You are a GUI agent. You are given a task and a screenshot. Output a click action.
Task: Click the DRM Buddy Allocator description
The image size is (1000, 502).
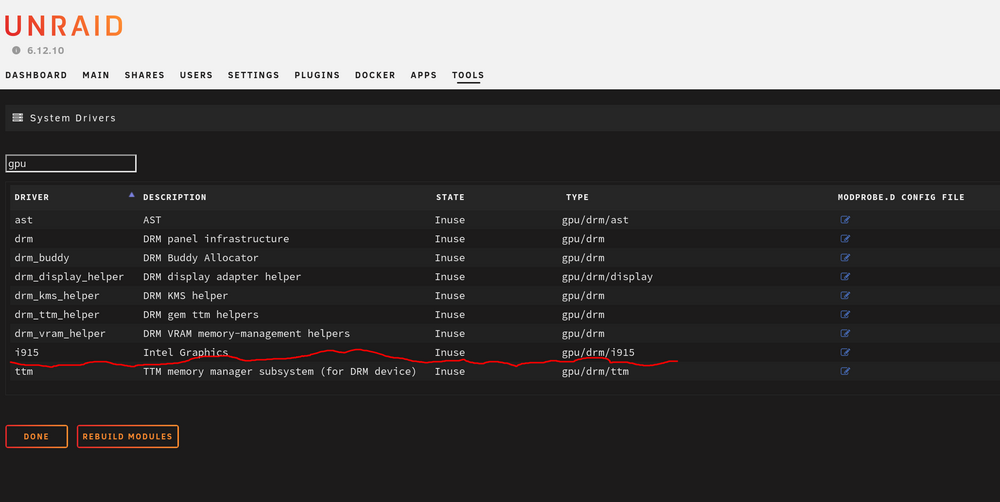coord(201,258)
